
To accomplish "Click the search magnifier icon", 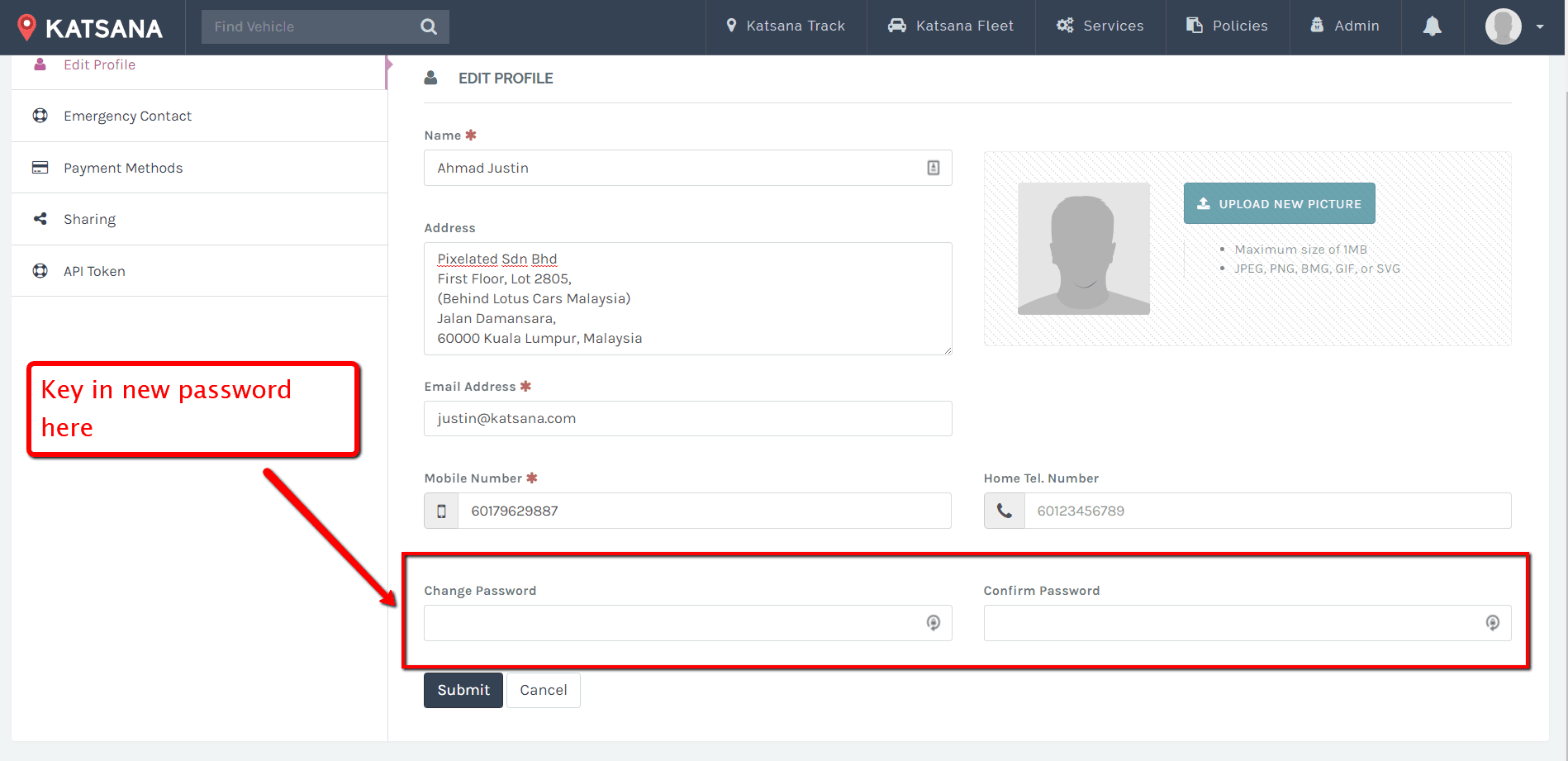I will click(428, 26).
